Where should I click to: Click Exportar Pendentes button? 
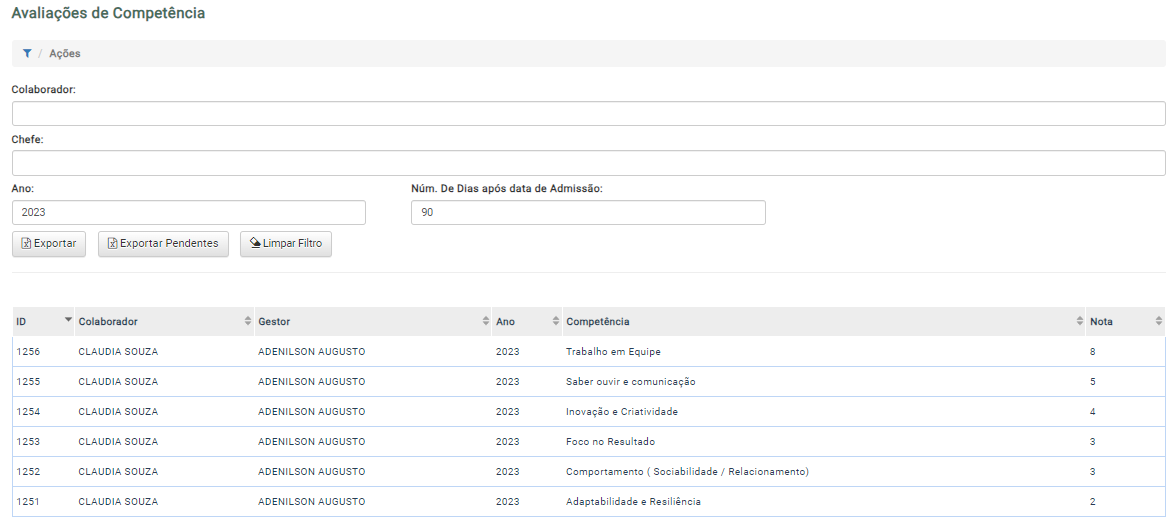pos(163,244)
